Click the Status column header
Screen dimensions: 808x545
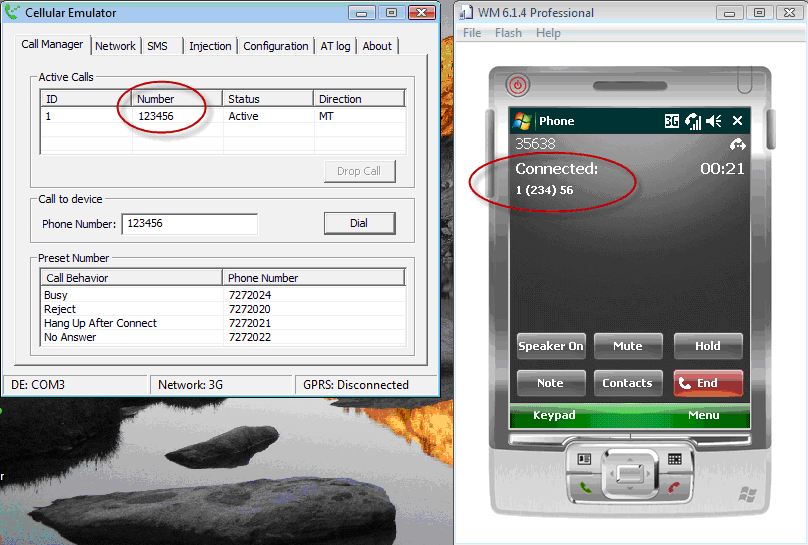pos(268,99)
